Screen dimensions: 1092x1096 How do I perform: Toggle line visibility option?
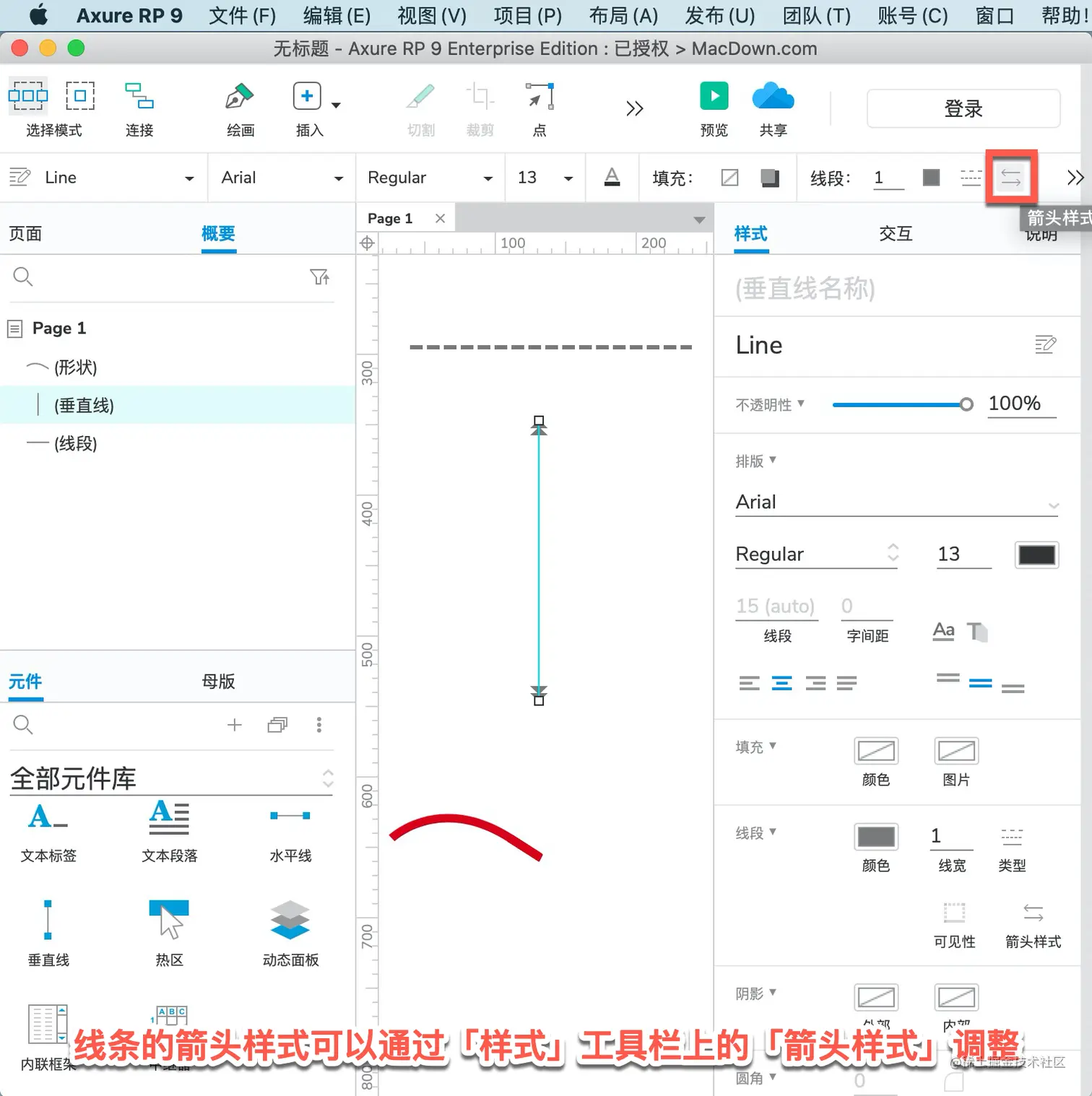coord(954,925)
